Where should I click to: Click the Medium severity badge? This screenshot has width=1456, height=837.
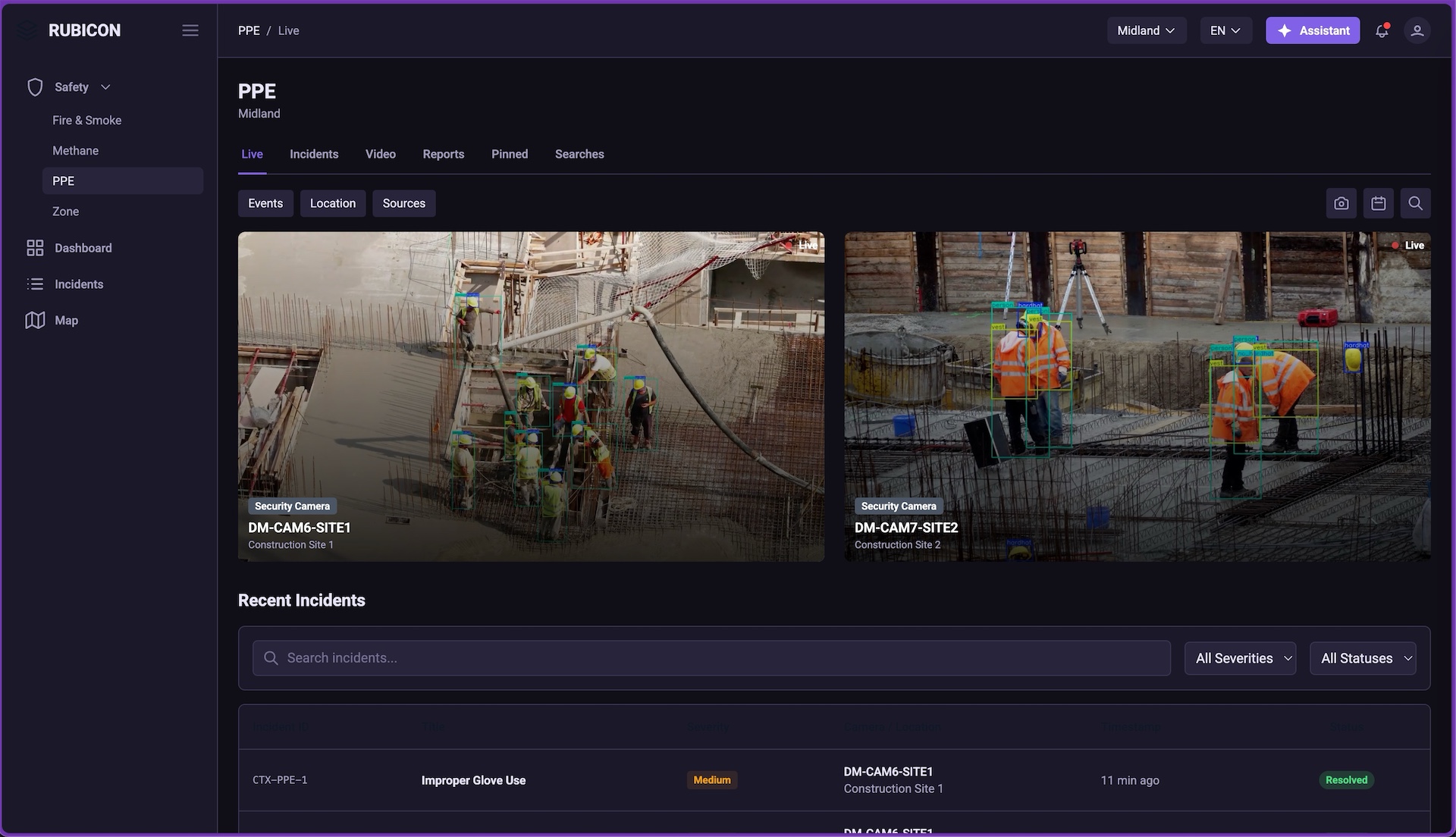point(712,780)
